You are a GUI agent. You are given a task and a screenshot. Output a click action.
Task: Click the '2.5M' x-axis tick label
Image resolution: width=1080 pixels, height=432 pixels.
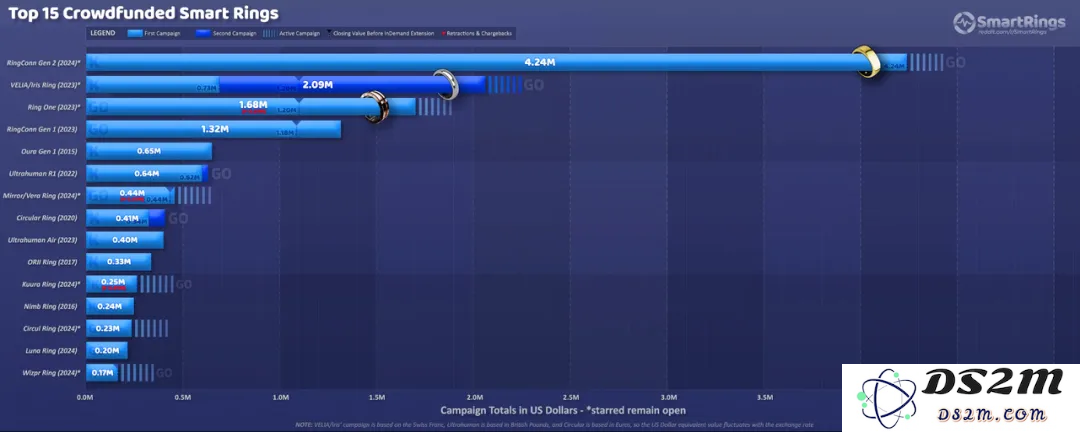tap(571, 398)
